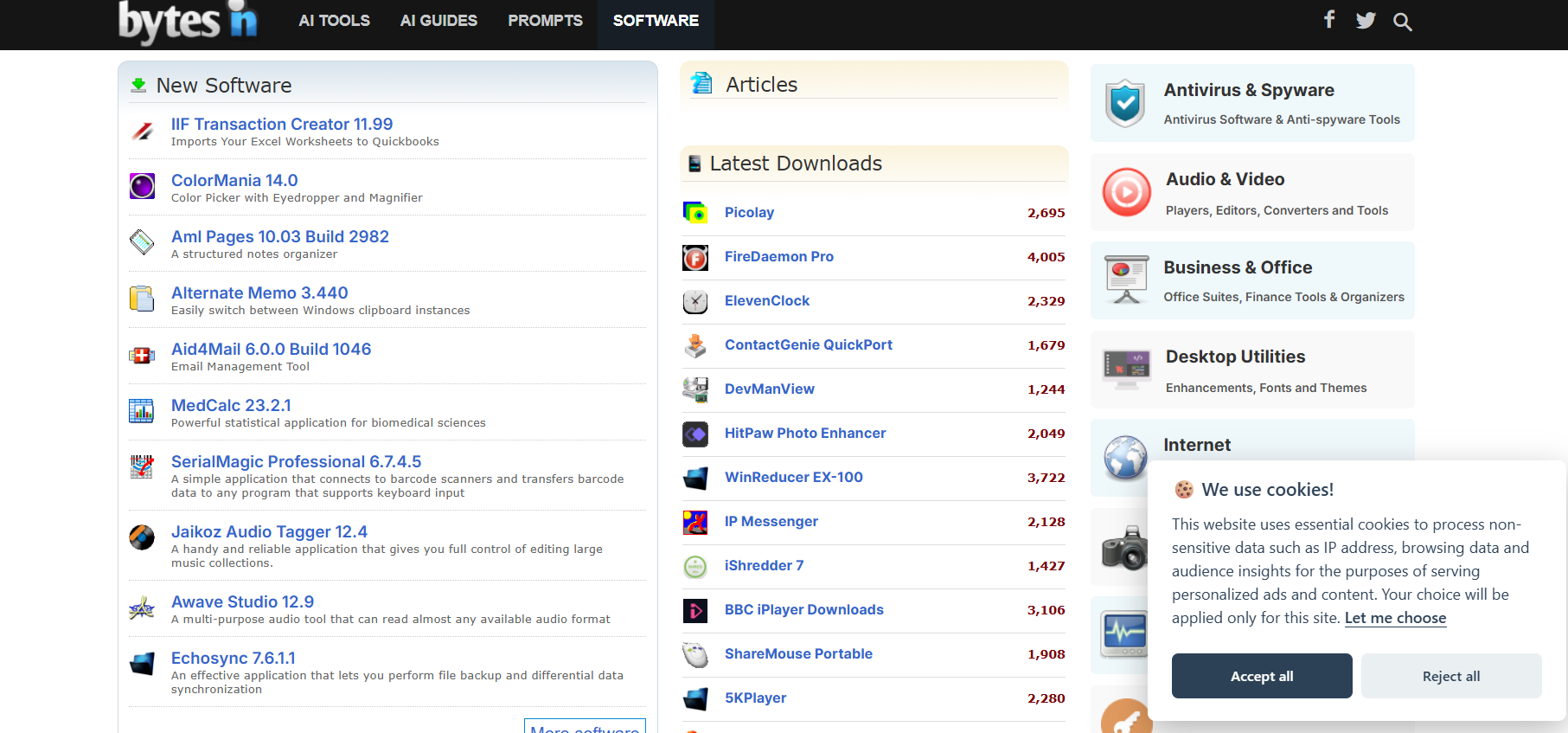Click the Alternate Memo icon

pyautogui.click(x=142, y=299)
